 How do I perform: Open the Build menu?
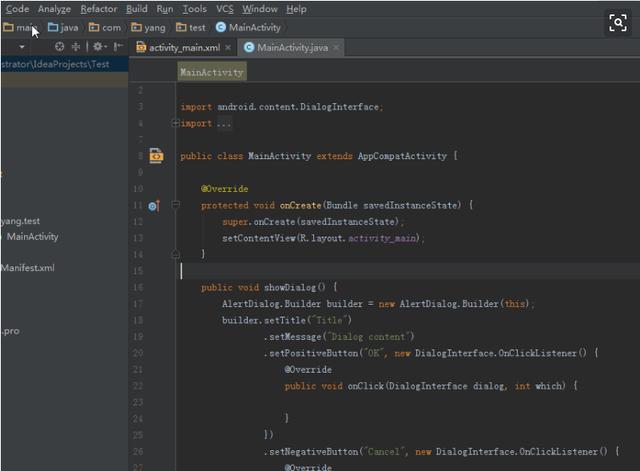tap(137, 9)
